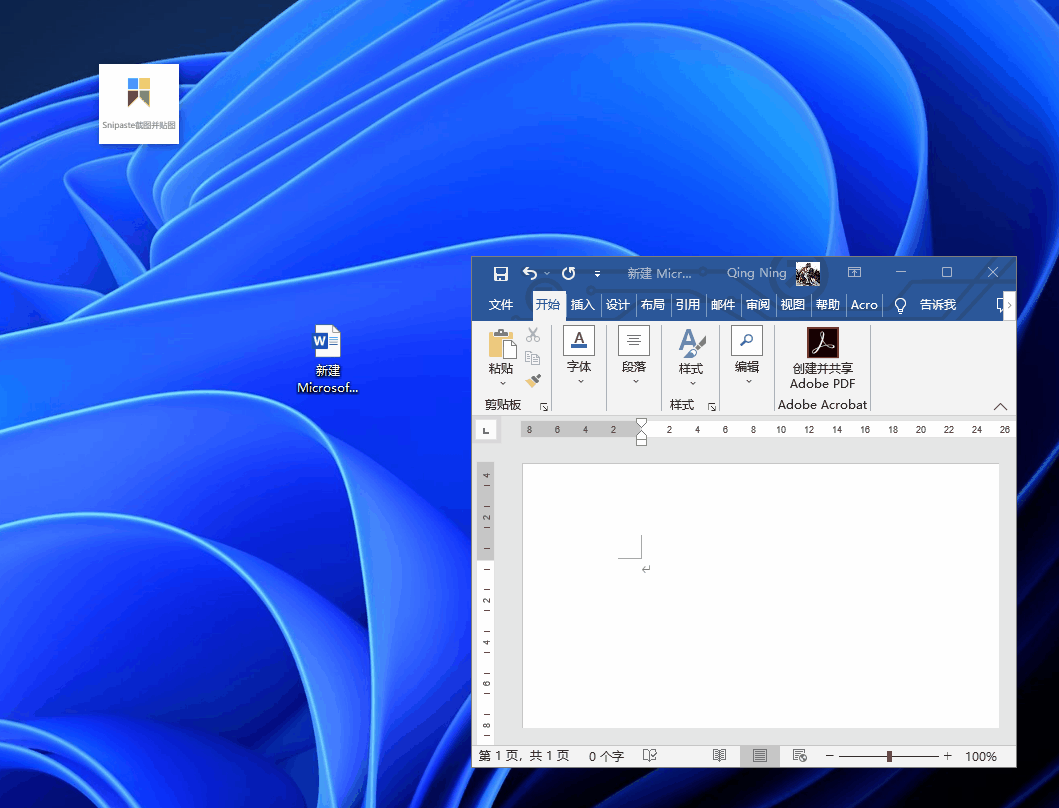
Task: Click the Qing Ning account avatar
Action: pos(808,273)
